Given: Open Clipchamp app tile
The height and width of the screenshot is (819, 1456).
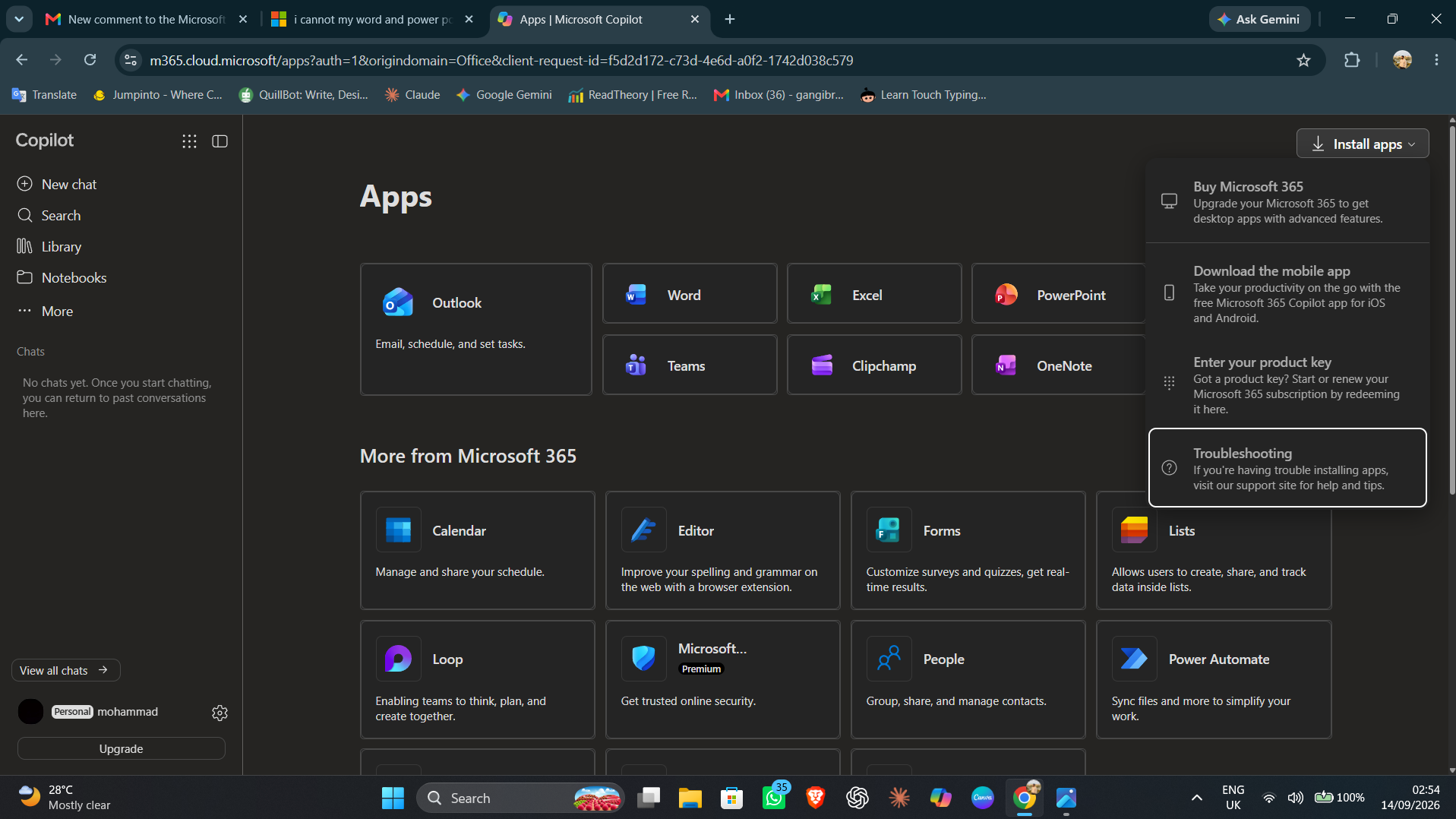Looking at the screenshot, I should [x=874, y=365].
